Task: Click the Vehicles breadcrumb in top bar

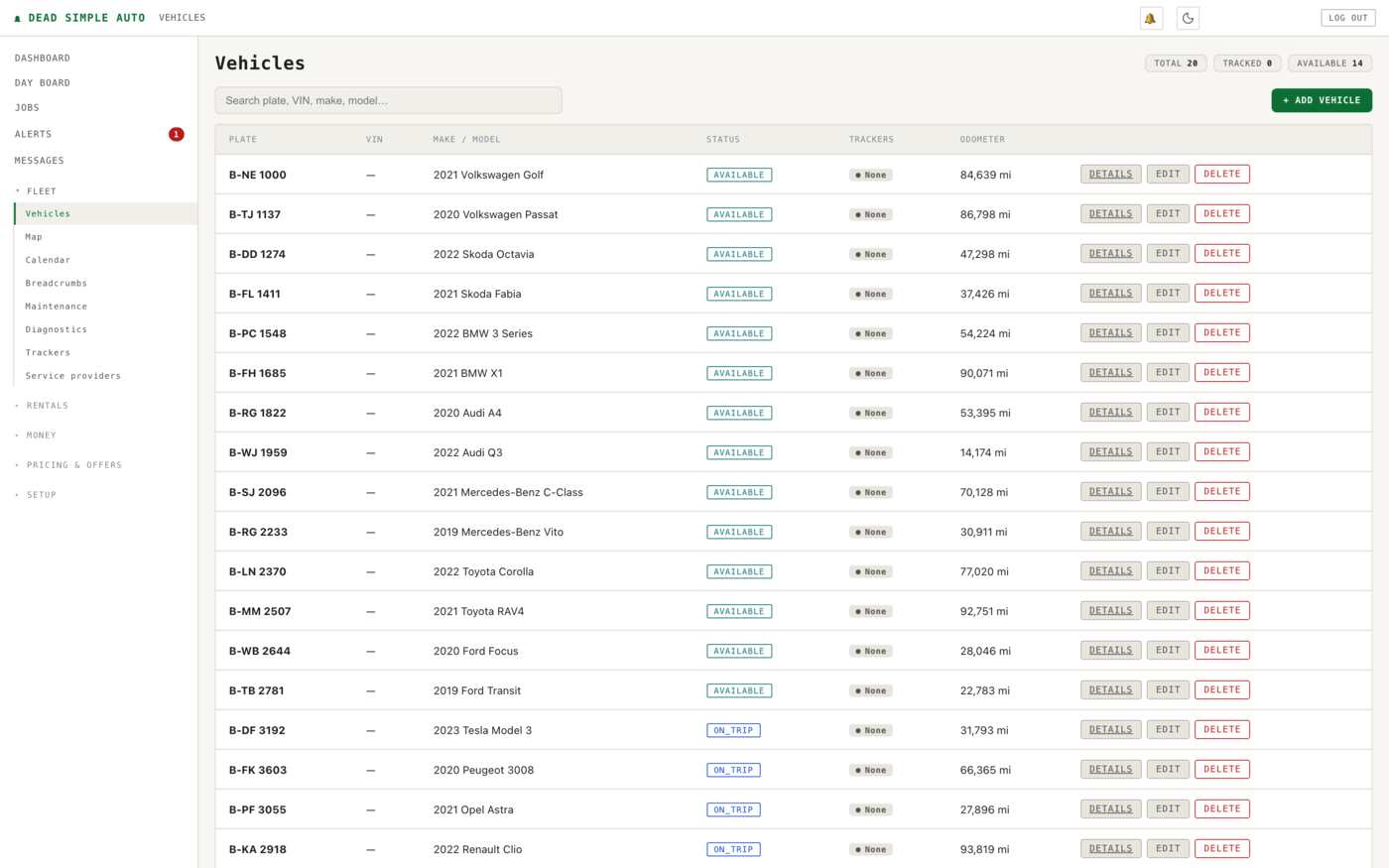Action: (x=183, y=18)
